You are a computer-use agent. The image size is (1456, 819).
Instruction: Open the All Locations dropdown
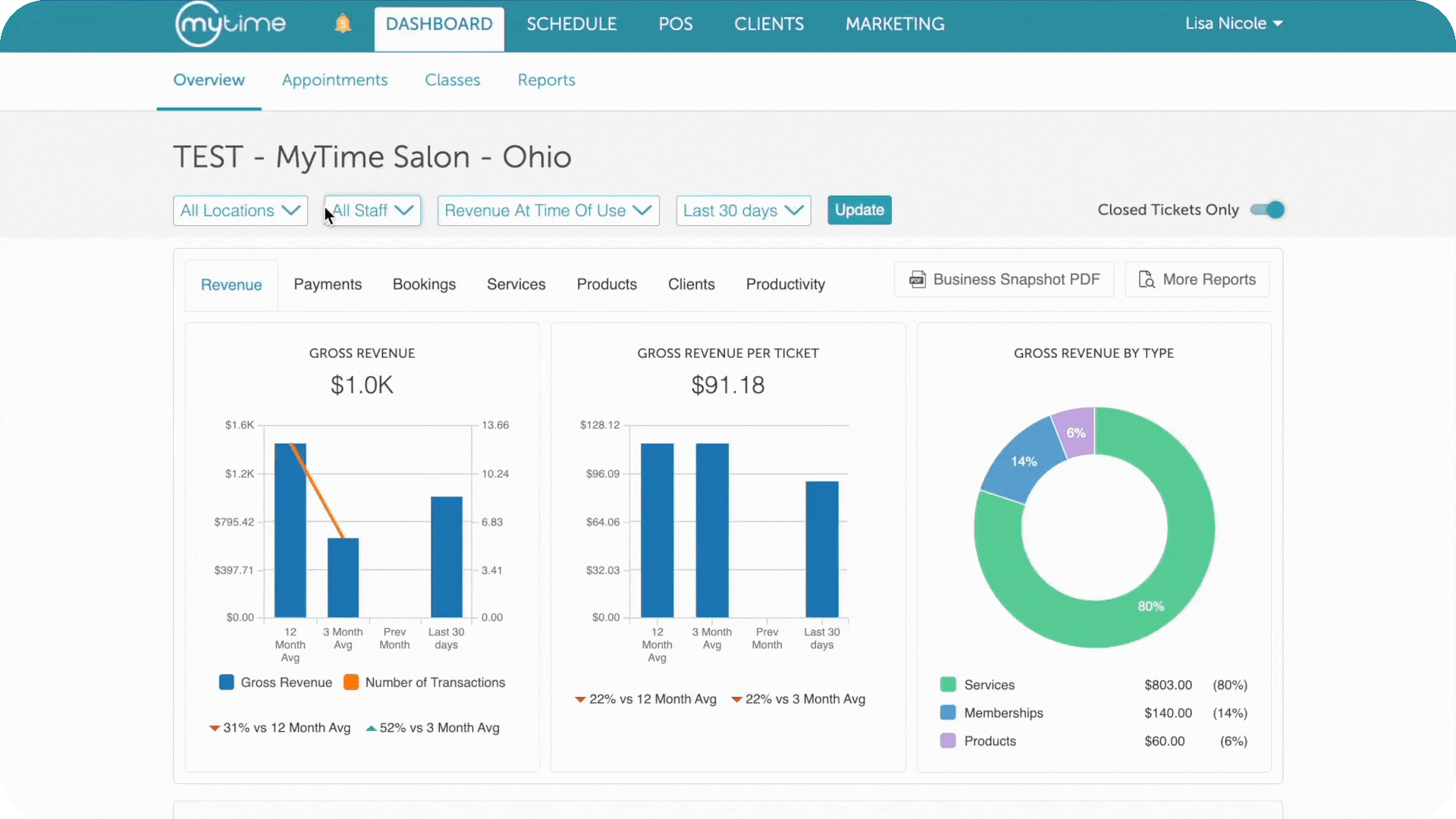(x=240, y=211)
